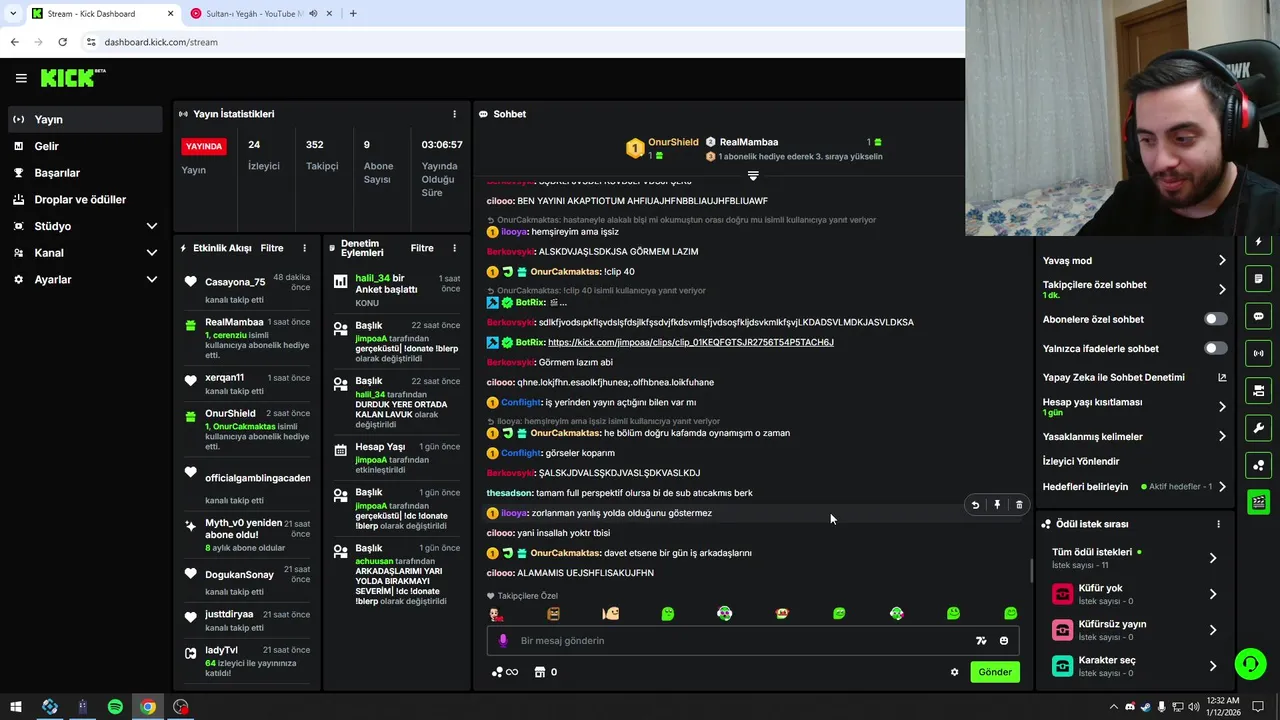This screenshot has height=720, width=1280.
Task: Click the channel points infinity icon
Action: point(505,672)
